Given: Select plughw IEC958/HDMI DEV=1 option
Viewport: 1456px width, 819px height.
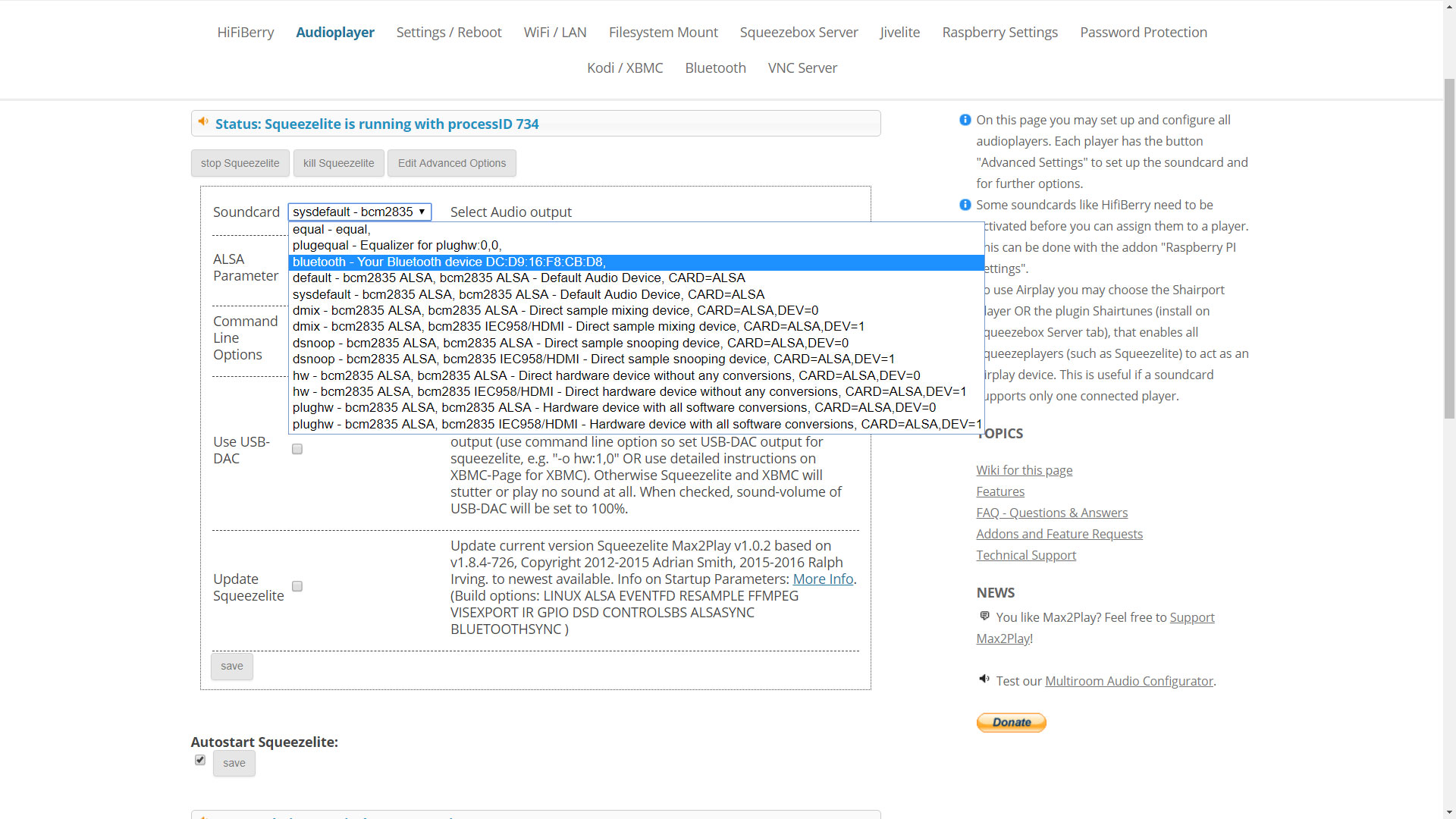Looking at the screenshot, I should pyautogui.click(x=636, y=425).
